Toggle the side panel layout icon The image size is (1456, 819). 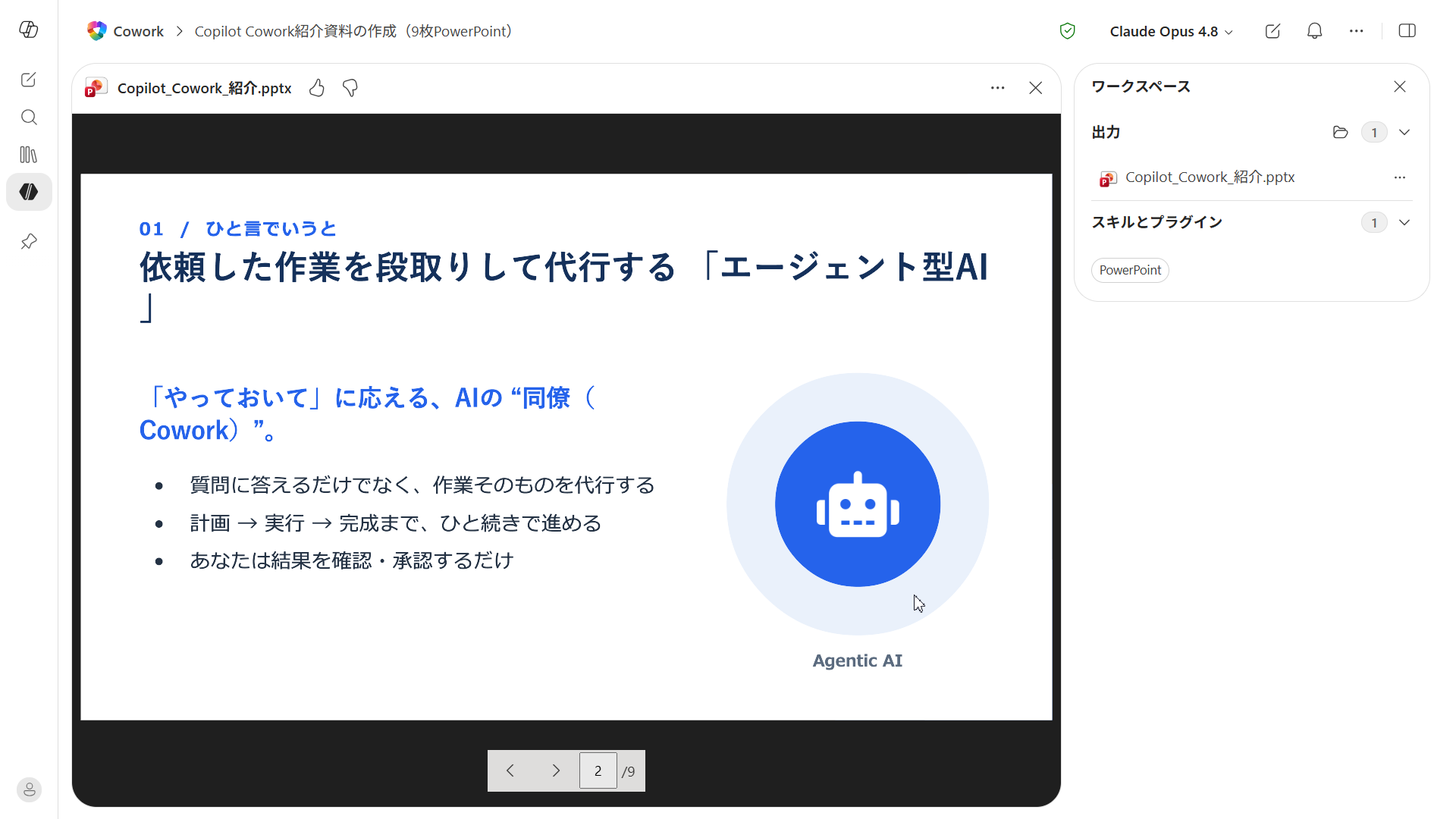1407,31
